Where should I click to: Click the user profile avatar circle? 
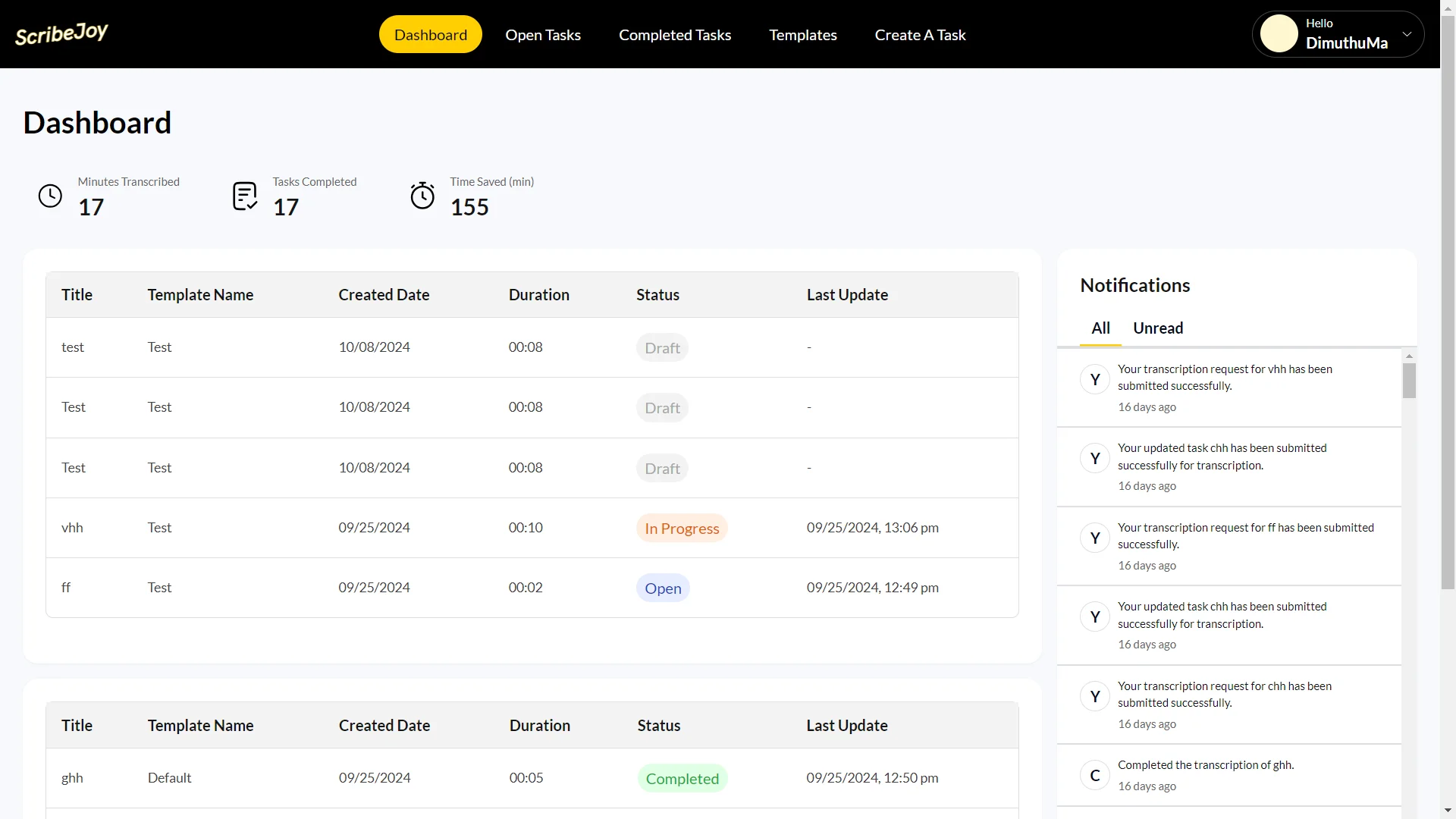(x=1279, y=34)
